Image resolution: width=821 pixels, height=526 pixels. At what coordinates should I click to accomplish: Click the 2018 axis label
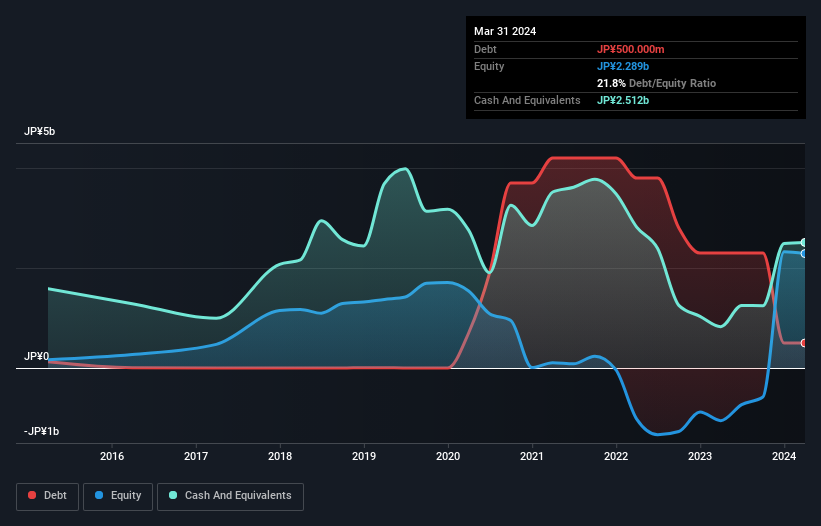pos(280,456)
